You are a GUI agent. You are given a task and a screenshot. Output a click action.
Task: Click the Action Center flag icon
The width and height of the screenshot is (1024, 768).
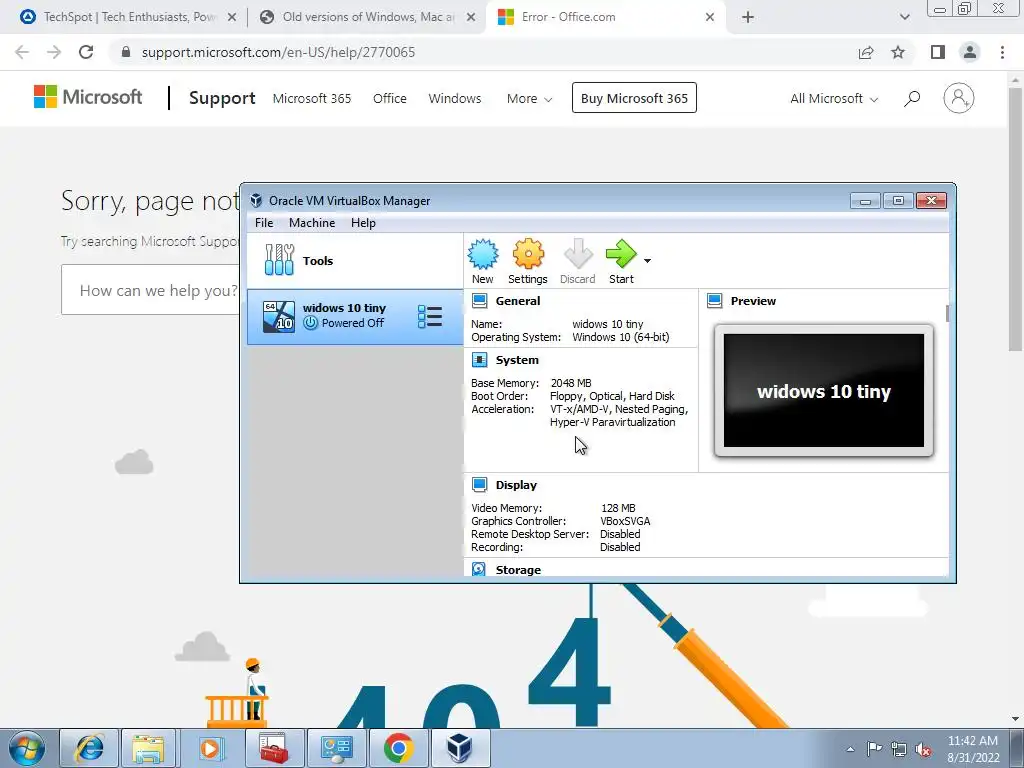click(x=874, y=749)
